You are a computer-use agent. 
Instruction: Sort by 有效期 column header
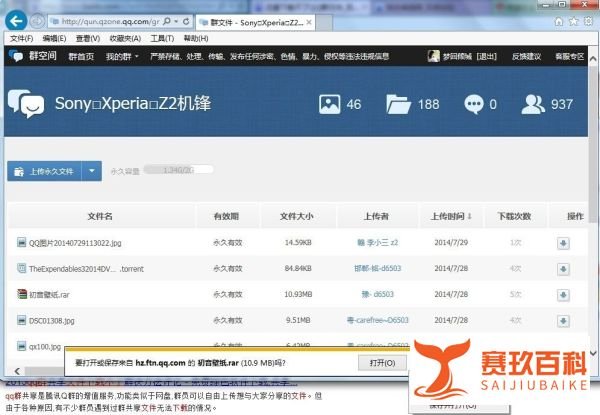tap(226, 216)
